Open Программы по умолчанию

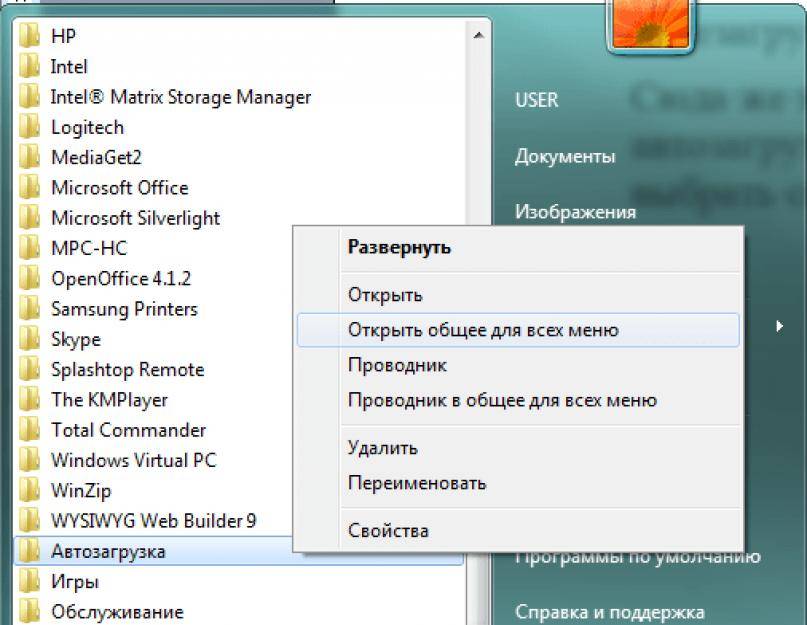pos(638,557)
